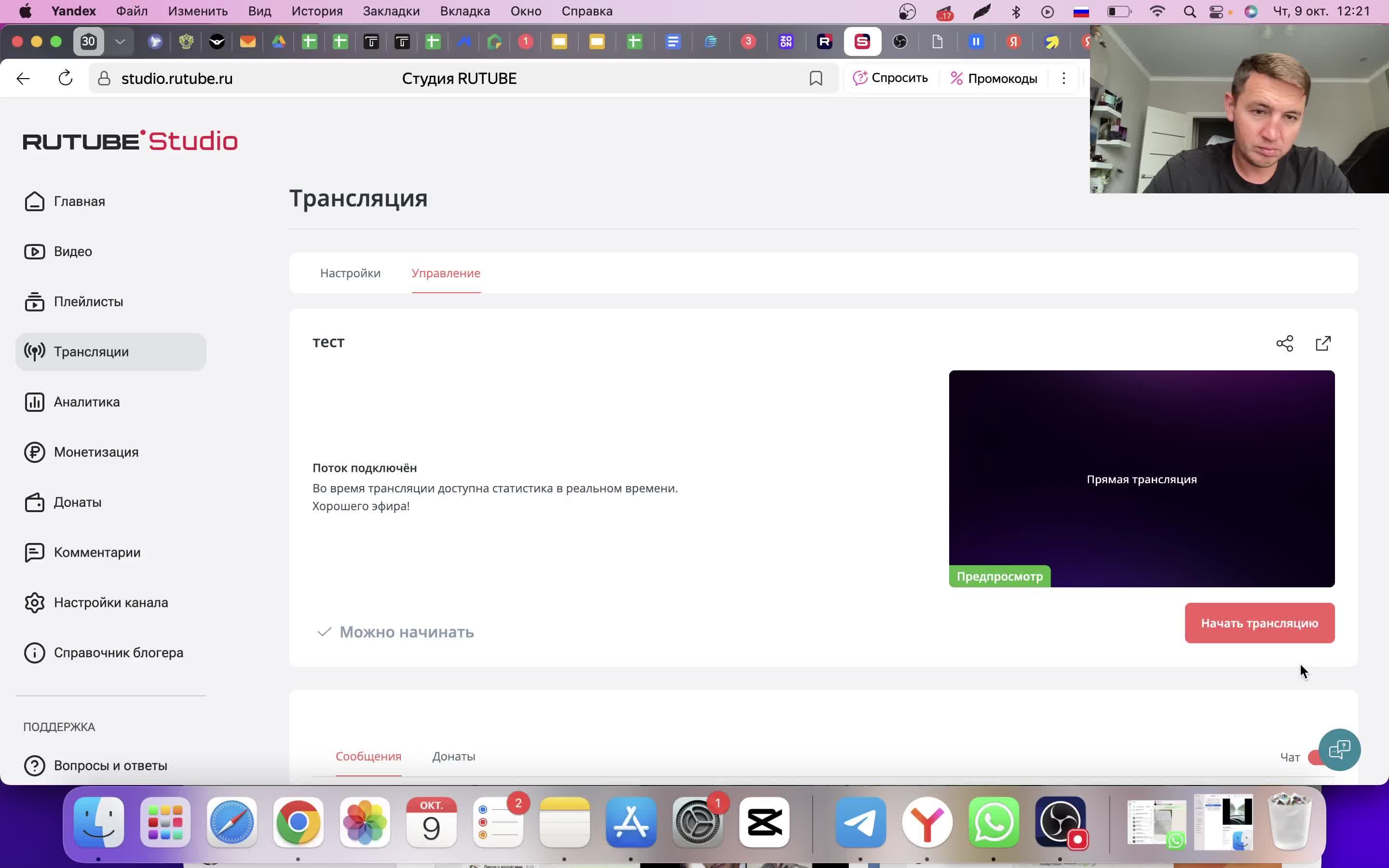Screen dimensions: 1389x868
Task: Expand the tab group dropdown chevron
Action: (x=120, y=41)
